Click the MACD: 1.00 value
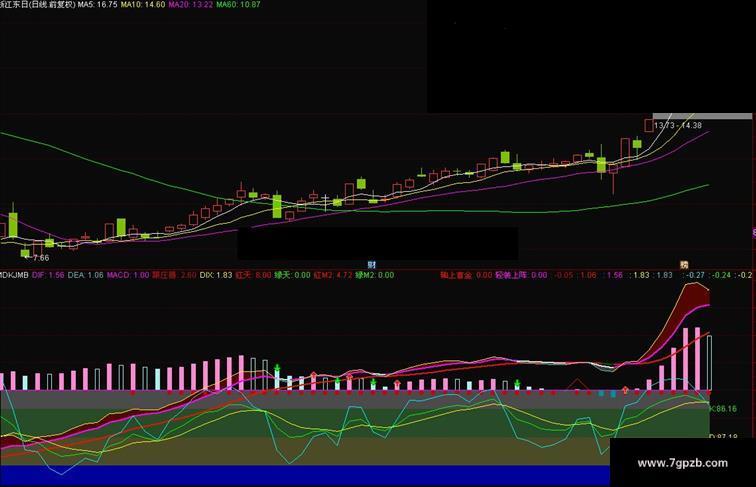This screenshot has height=487, width=756. [128, 275]
